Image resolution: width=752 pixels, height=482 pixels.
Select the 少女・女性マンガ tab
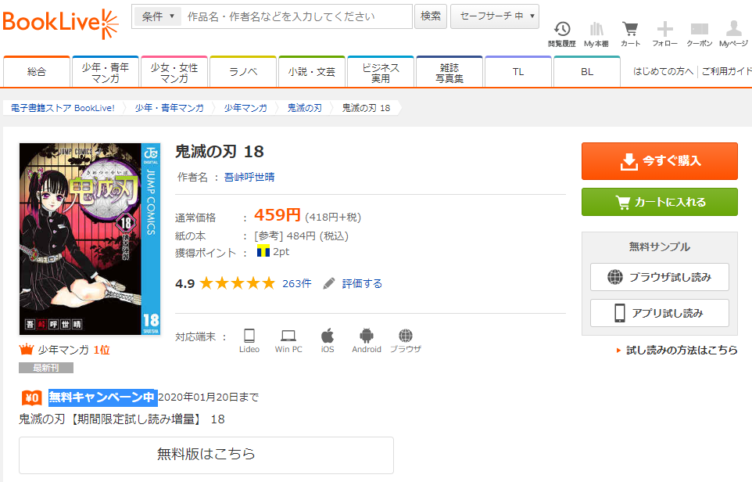174,72
